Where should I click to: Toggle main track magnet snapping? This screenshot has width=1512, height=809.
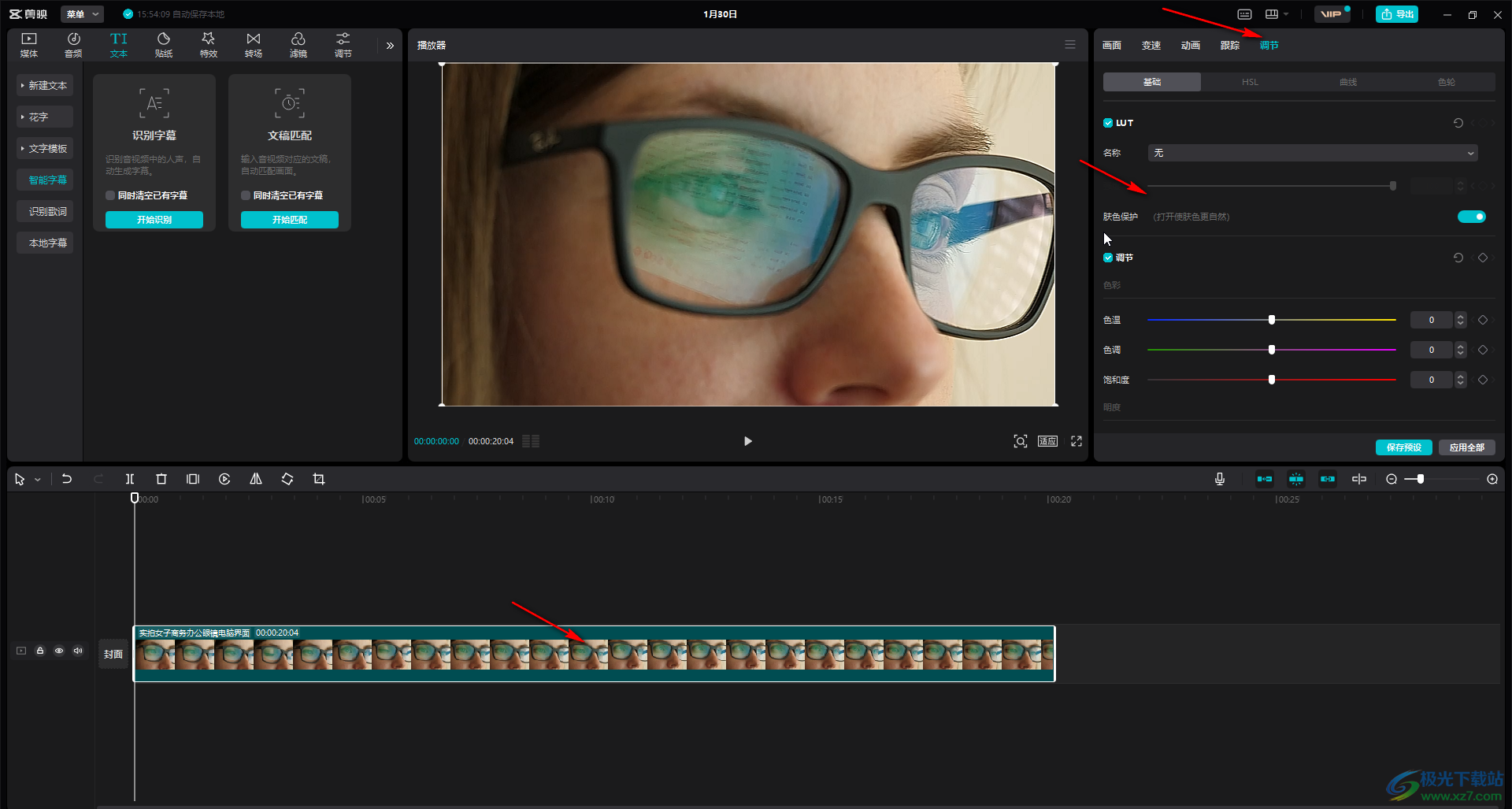1265,479
